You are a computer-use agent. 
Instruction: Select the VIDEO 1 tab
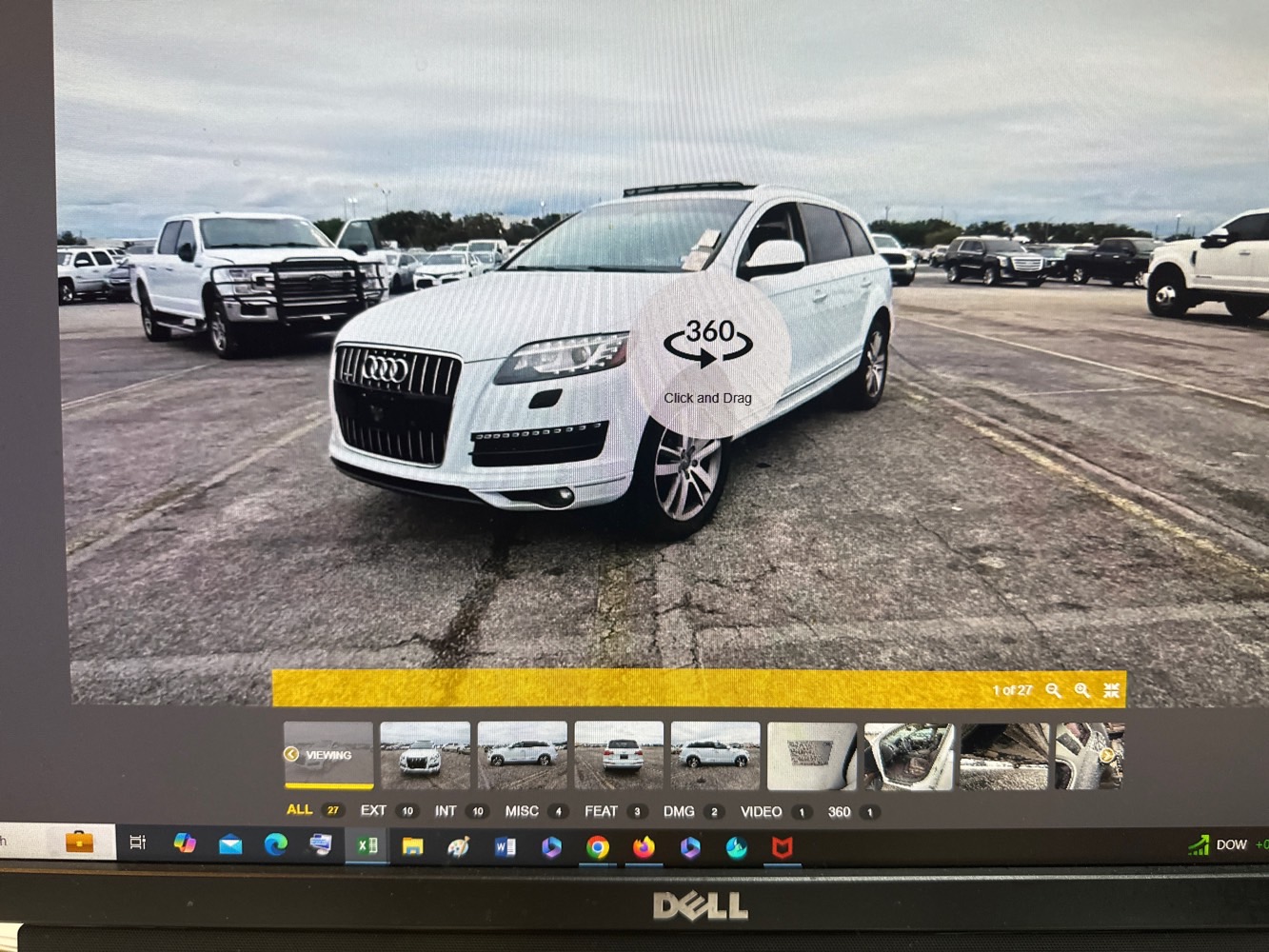(776, 812)
